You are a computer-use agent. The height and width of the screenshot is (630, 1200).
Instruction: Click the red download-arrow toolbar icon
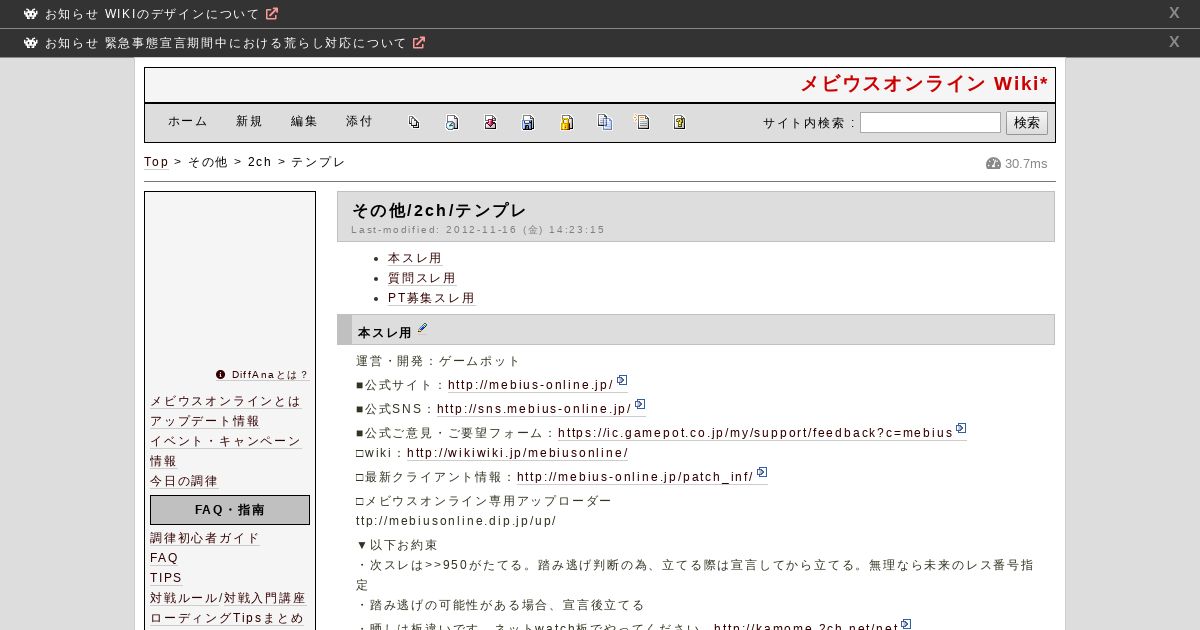[x=490, y=122]
